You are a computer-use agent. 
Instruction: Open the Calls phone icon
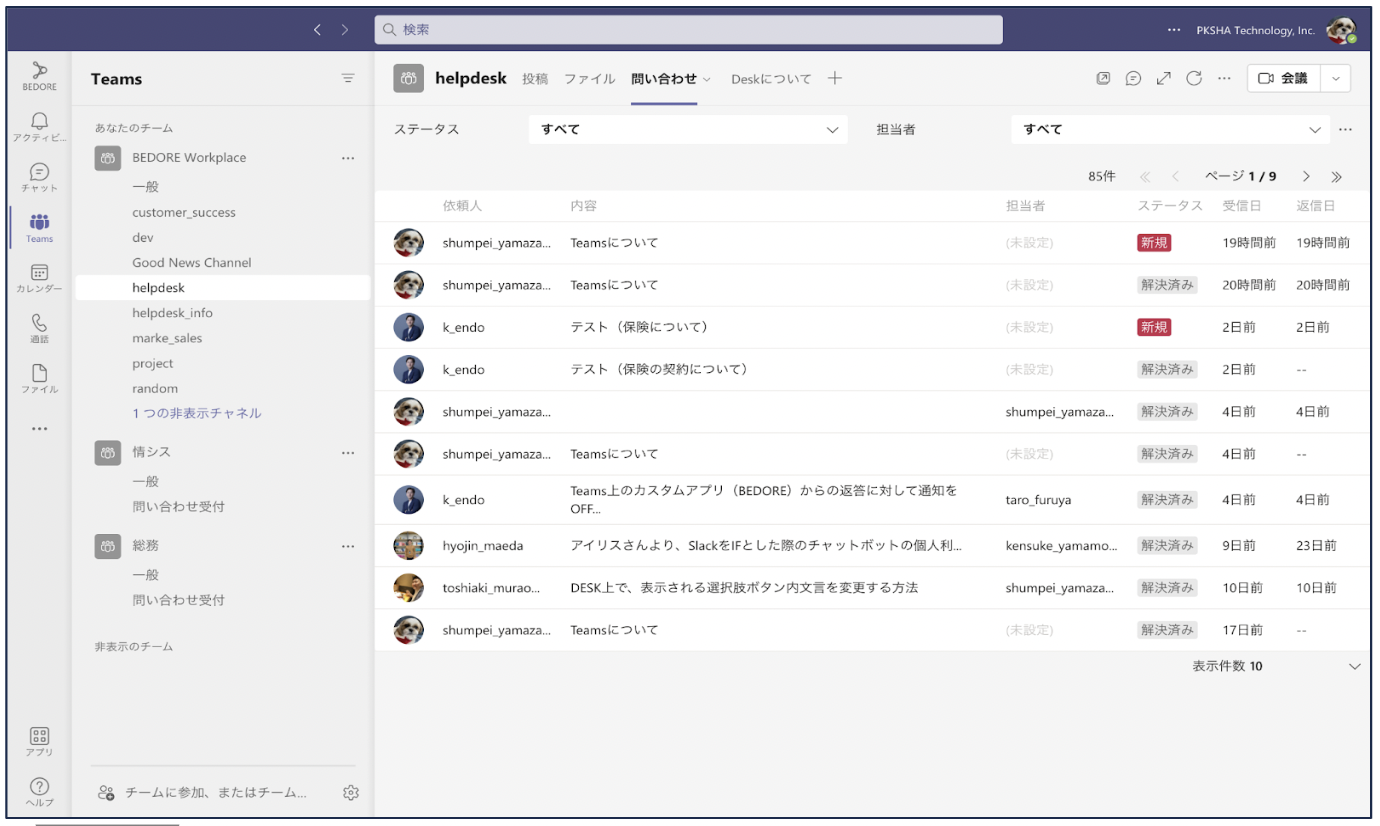pos(39,329)
